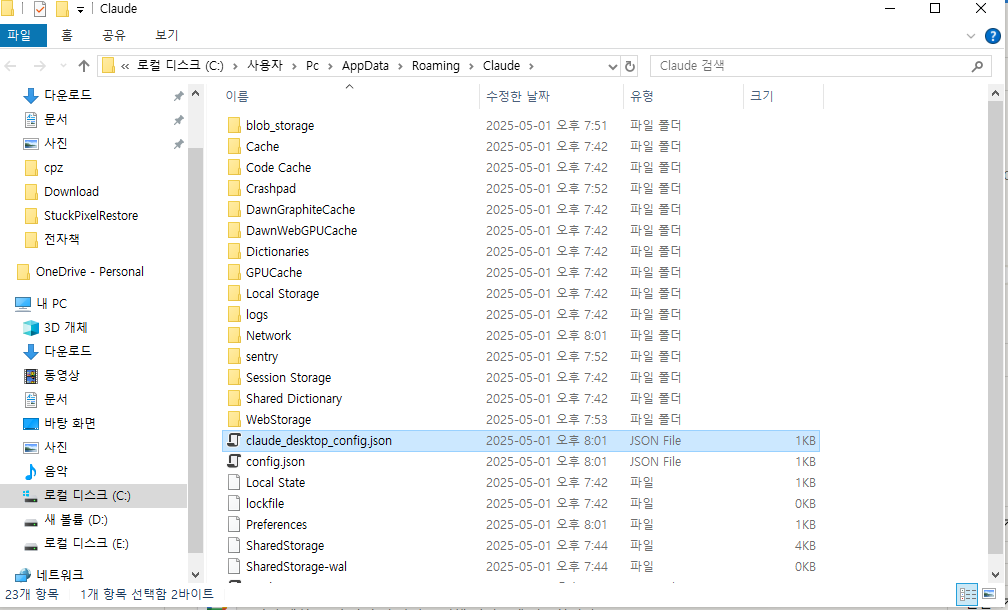This screenshot has height=610, width=1008.
Task: Open the recent locations dropdown arrow
Action: [62, 66]
